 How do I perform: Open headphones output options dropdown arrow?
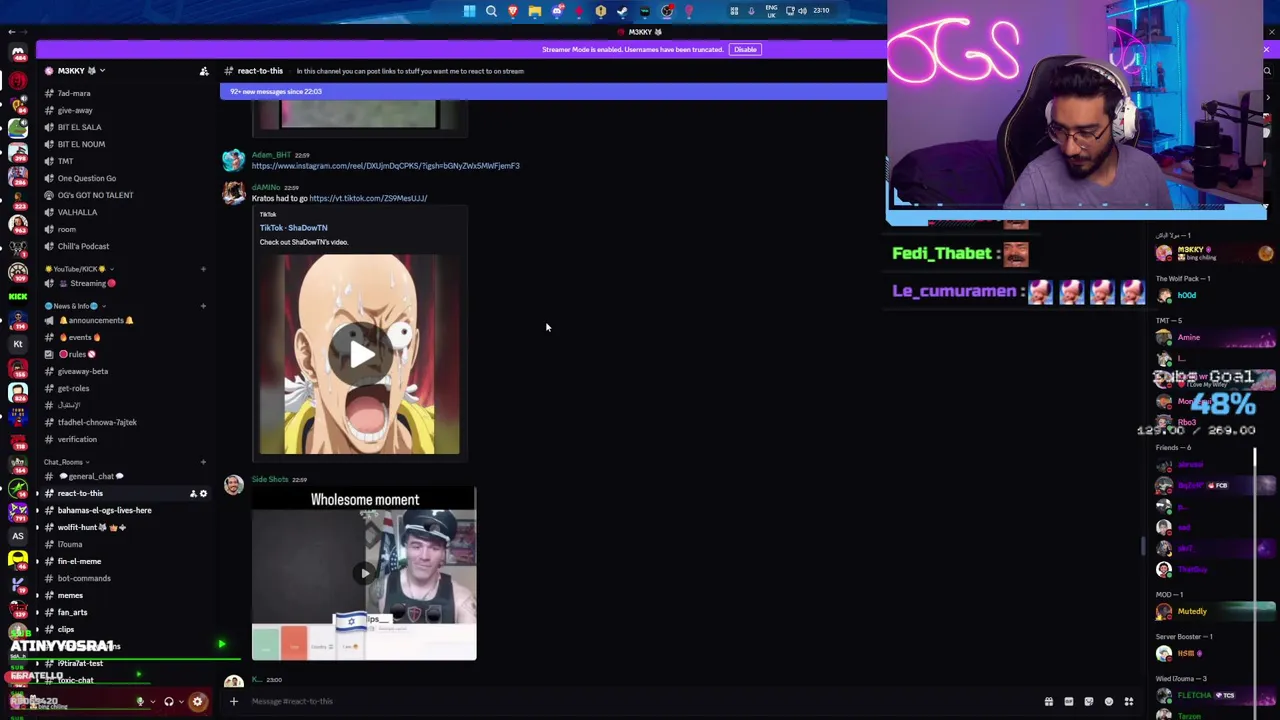click(x=181, y=701)
